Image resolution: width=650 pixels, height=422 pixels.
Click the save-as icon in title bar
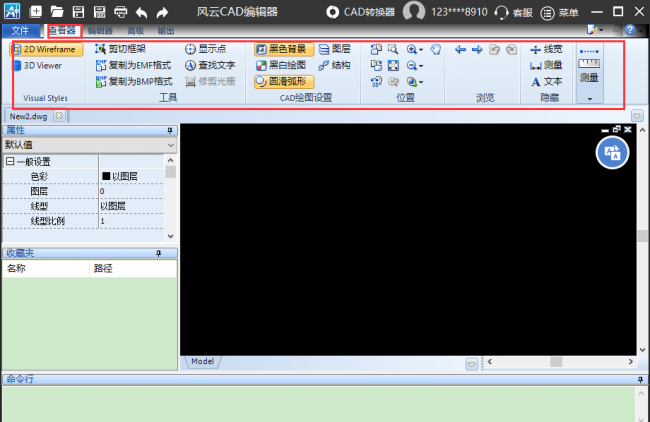[x=99, y=12]
